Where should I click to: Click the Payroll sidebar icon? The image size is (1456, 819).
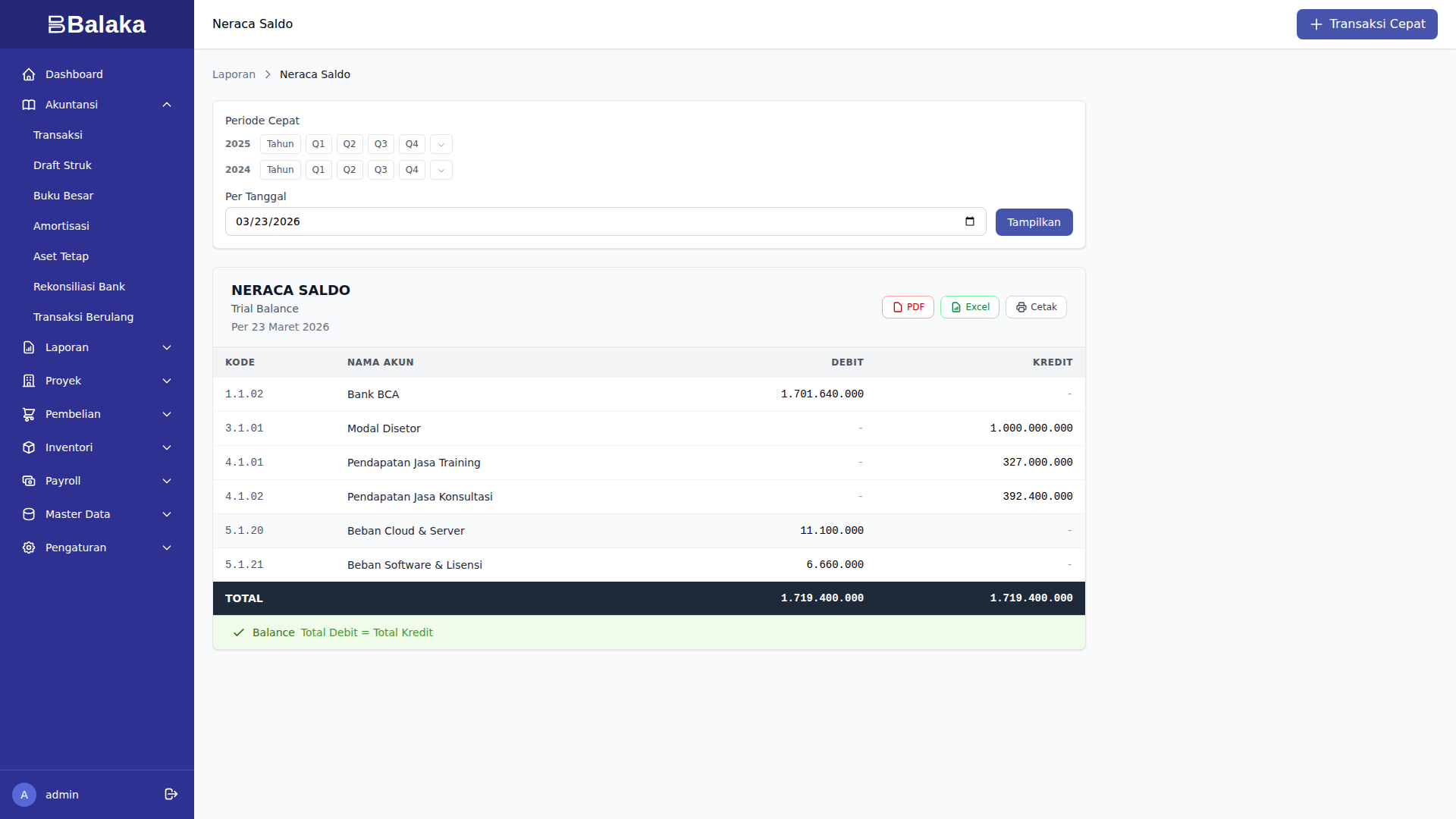tap(29, 481)
